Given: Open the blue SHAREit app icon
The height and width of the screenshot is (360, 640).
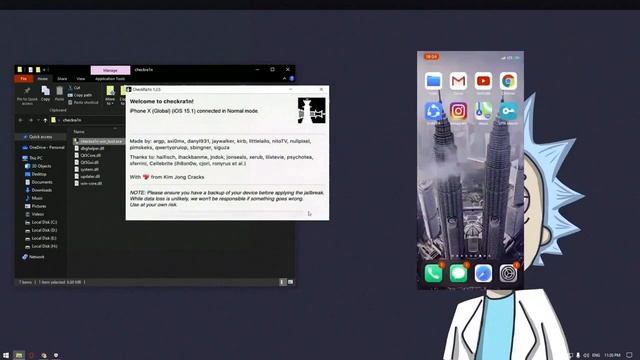Looking at the screenshot, I should point(433,111).
